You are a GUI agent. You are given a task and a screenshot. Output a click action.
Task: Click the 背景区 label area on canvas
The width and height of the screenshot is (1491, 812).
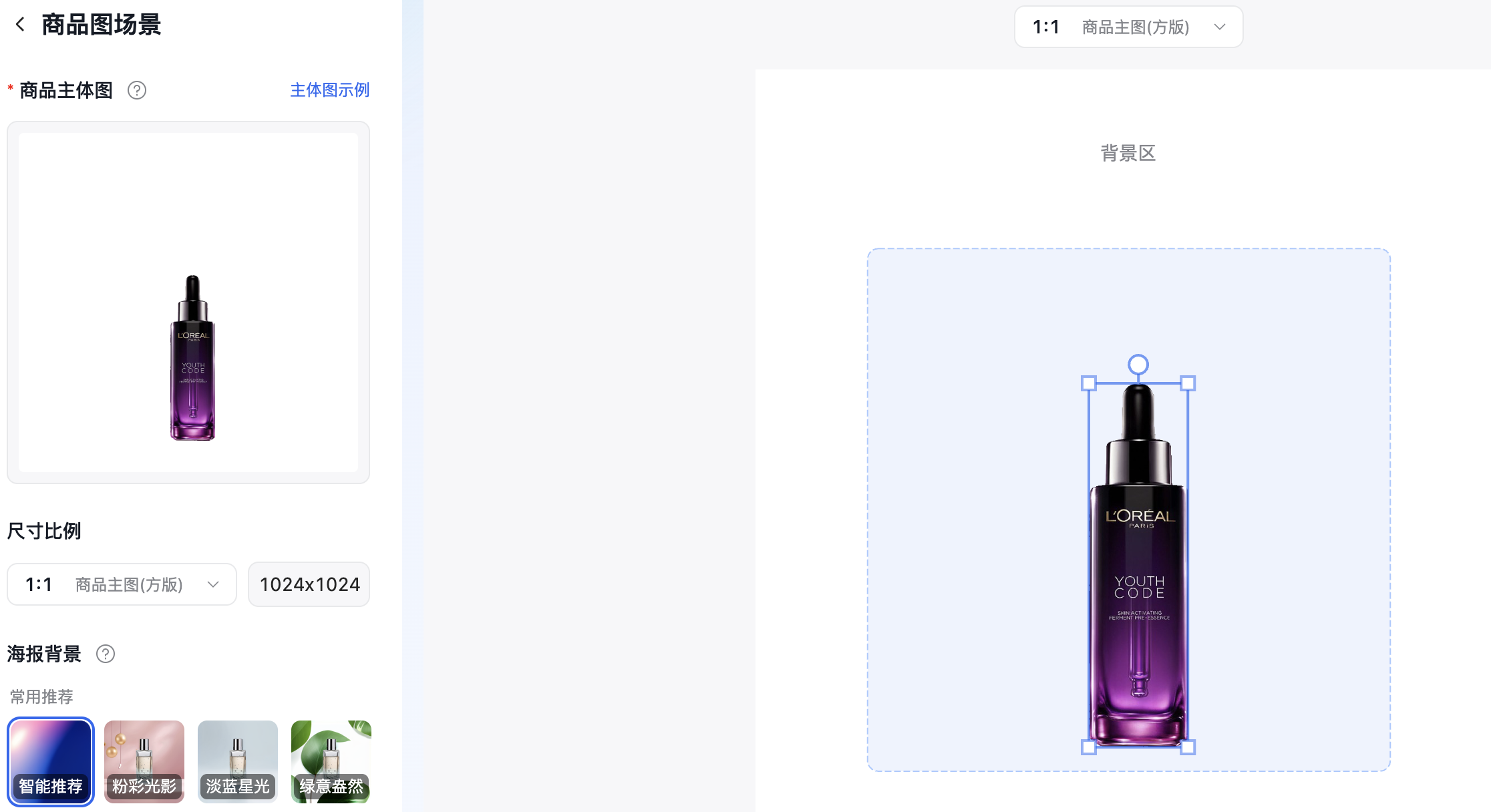click(1128, 154)
